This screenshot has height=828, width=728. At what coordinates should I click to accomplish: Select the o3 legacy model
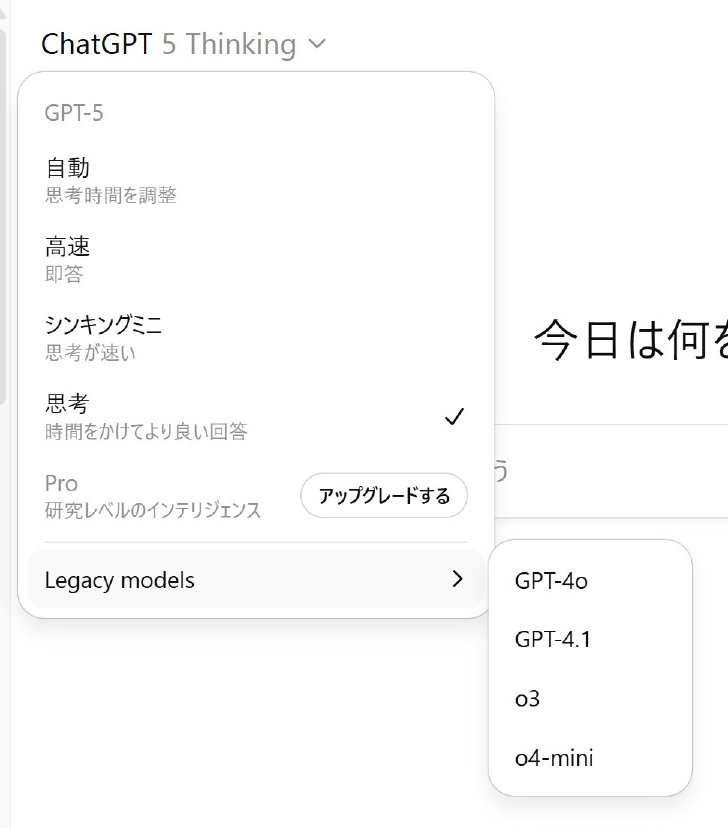[590, 699]
